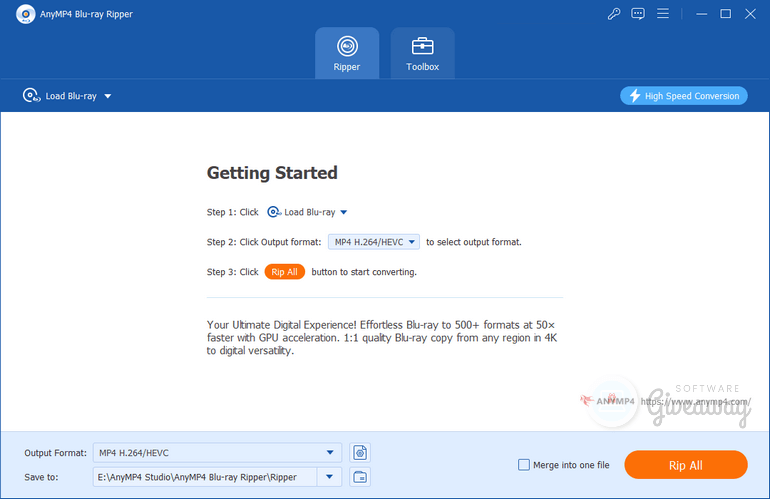Open the output folder icon

pos(360,477)
